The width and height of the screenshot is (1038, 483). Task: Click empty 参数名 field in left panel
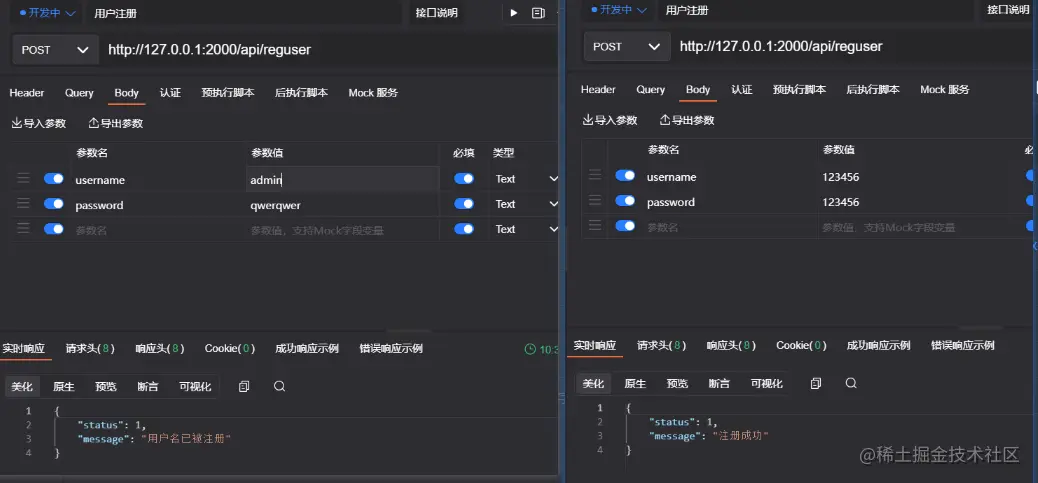159,230
